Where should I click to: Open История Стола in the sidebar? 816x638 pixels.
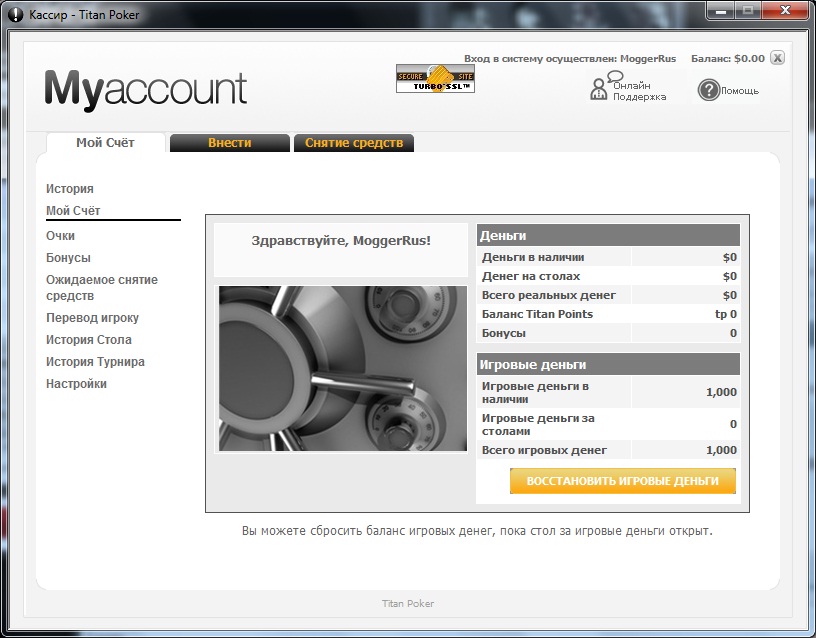click(89, 340)
